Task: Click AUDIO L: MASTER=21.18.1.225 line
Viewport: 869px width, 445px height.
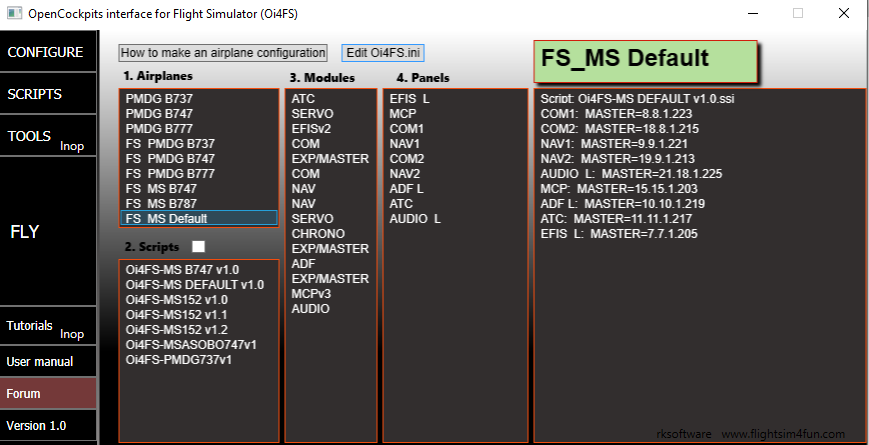Action: click(x=631, y=173)
